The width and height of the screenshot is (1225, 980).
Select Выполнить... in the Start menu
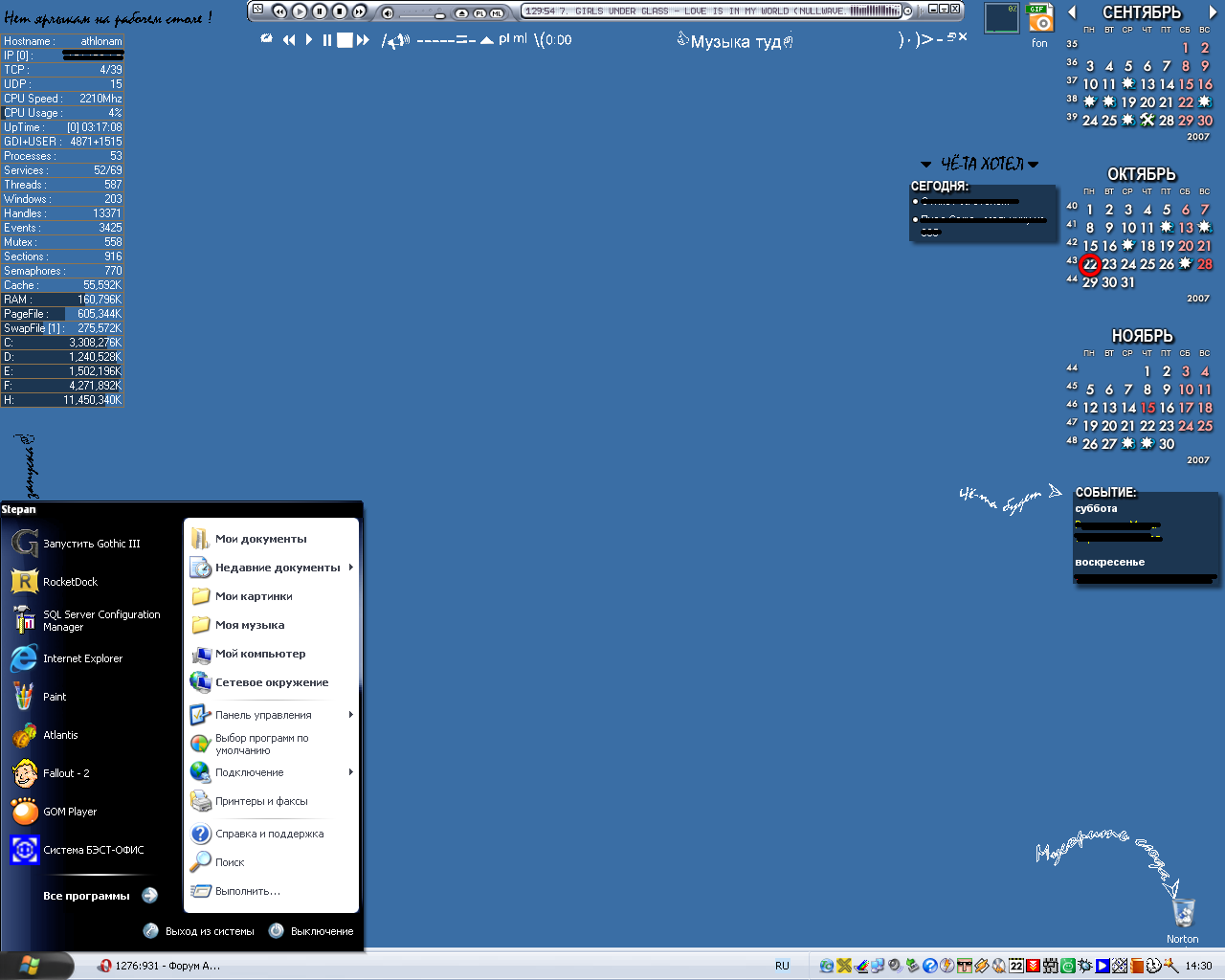(x=247, y=891)
